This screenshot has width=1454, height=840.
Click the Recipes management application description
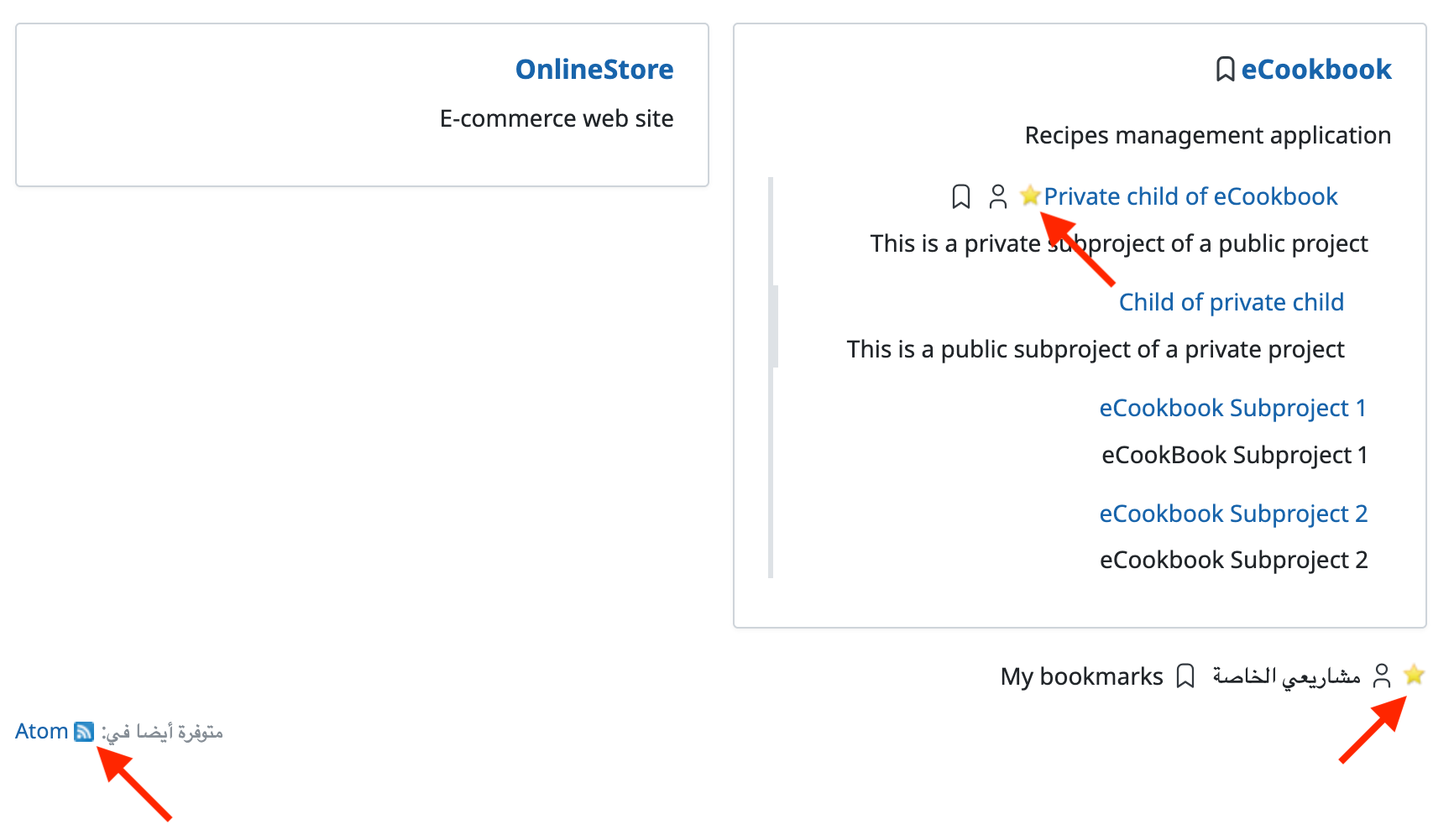1207,136
